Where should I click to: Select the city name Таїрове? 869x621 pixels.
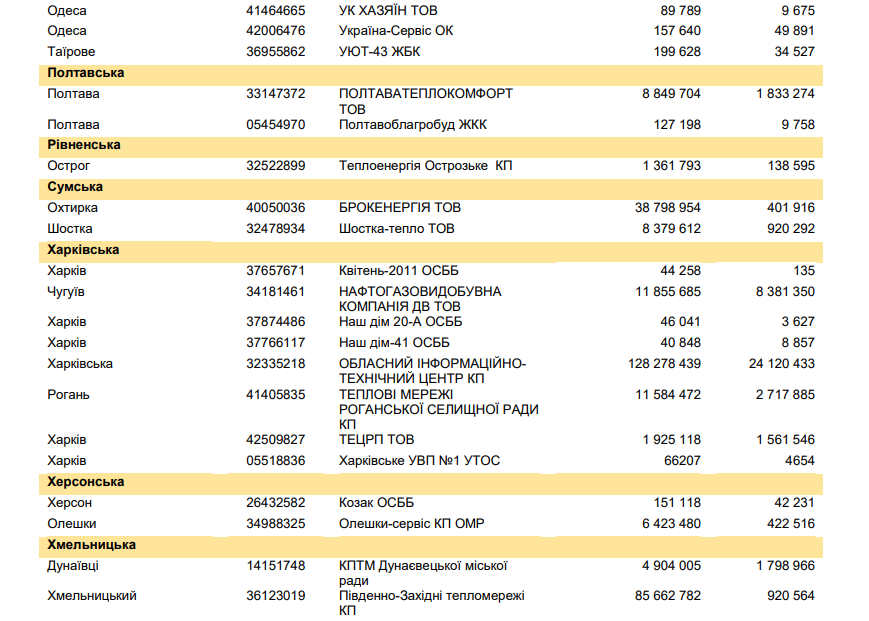pyautogui.click(x=70, y=51)
